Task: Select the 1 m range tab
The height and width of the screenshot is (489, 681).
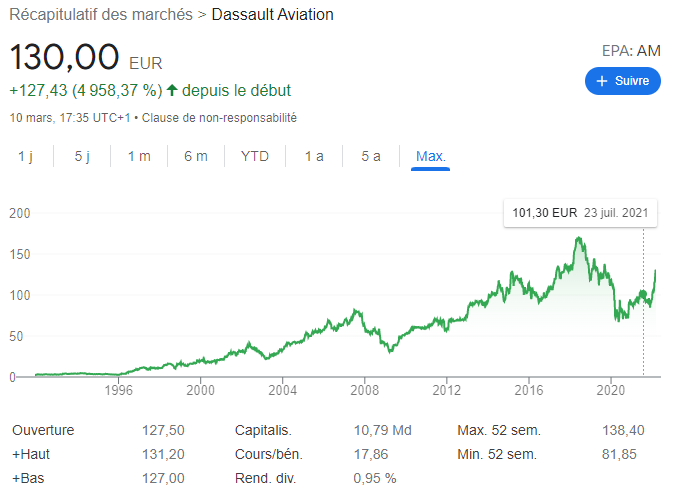Action: (x=139, y=156)
